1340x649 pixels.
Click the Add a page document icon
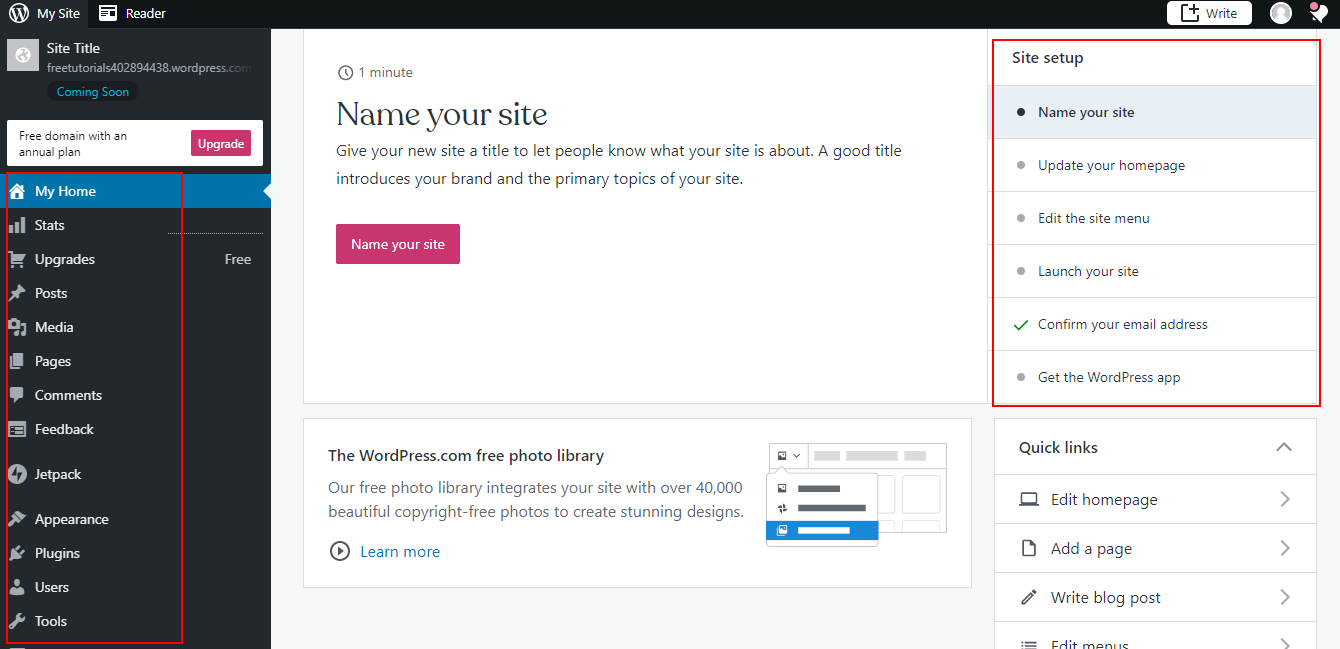click(x=1029, y=548)
